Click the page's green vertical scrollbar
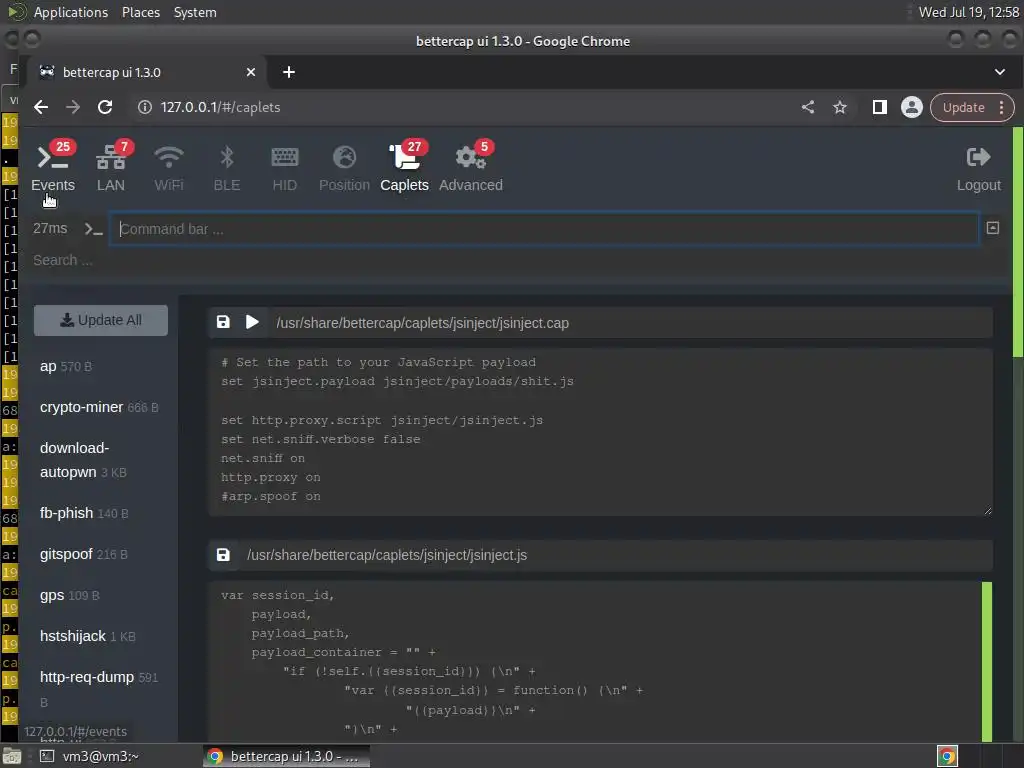 [x=1017, y=242]
